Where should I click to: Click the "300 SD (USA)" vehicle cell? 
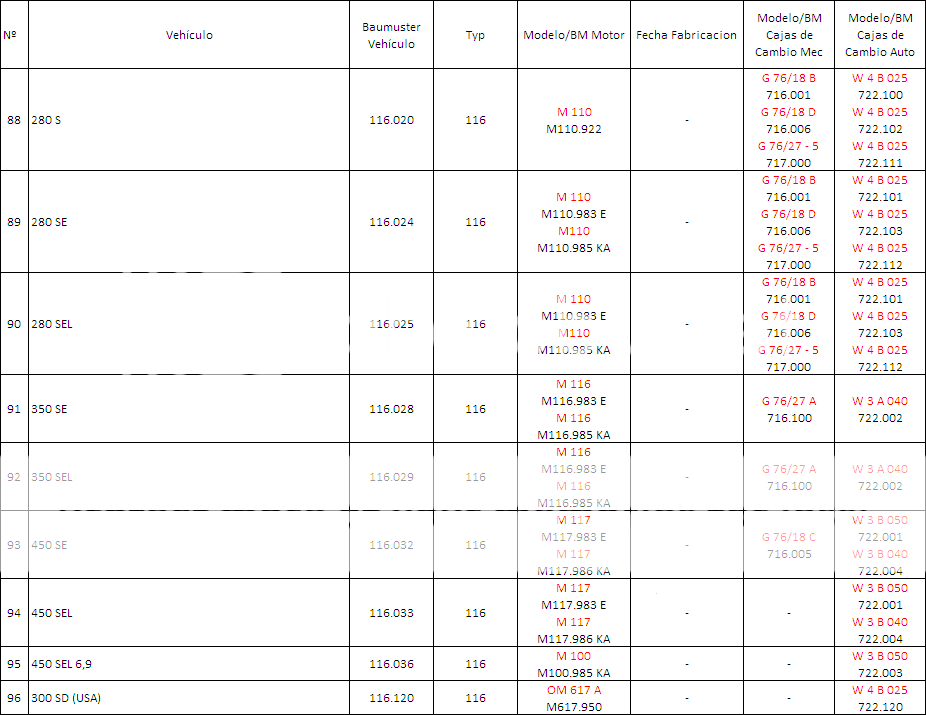point(66,698)
